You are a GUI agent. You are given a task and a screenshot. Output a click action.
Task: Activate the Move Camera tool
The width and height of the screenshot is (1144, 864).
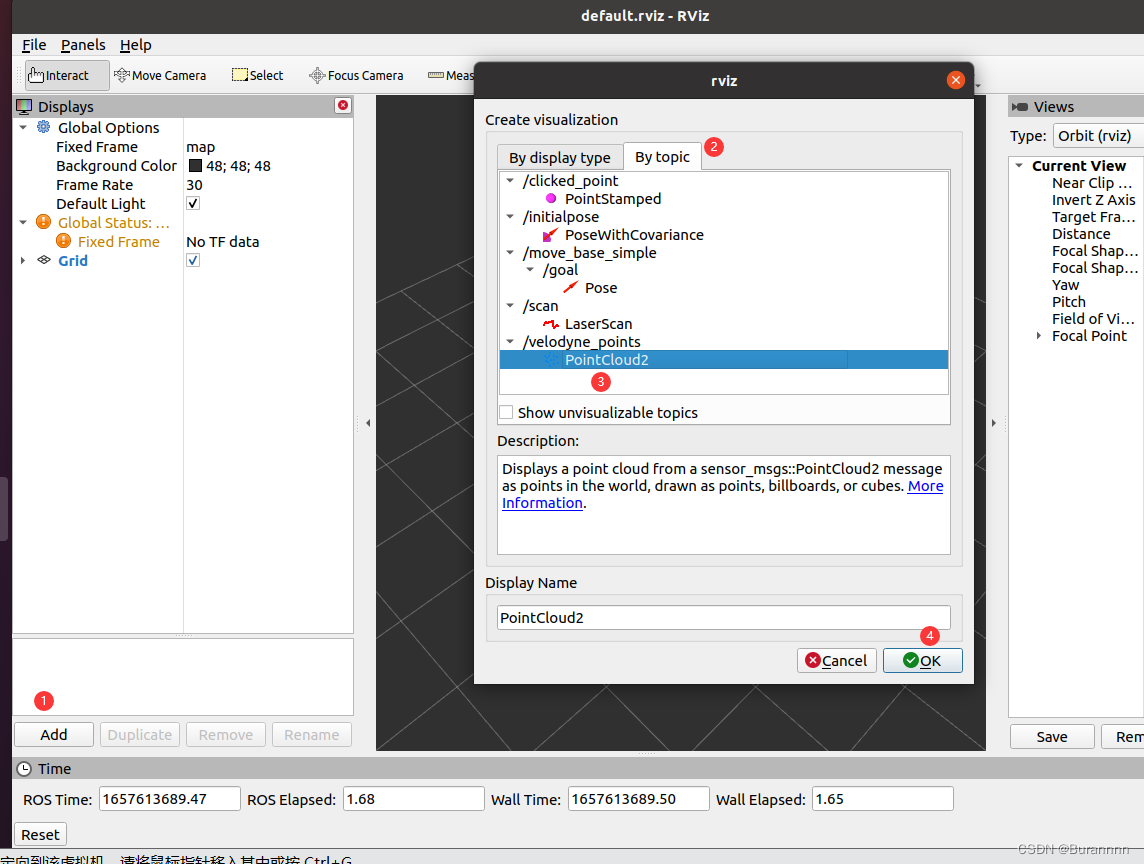point(160,75)
